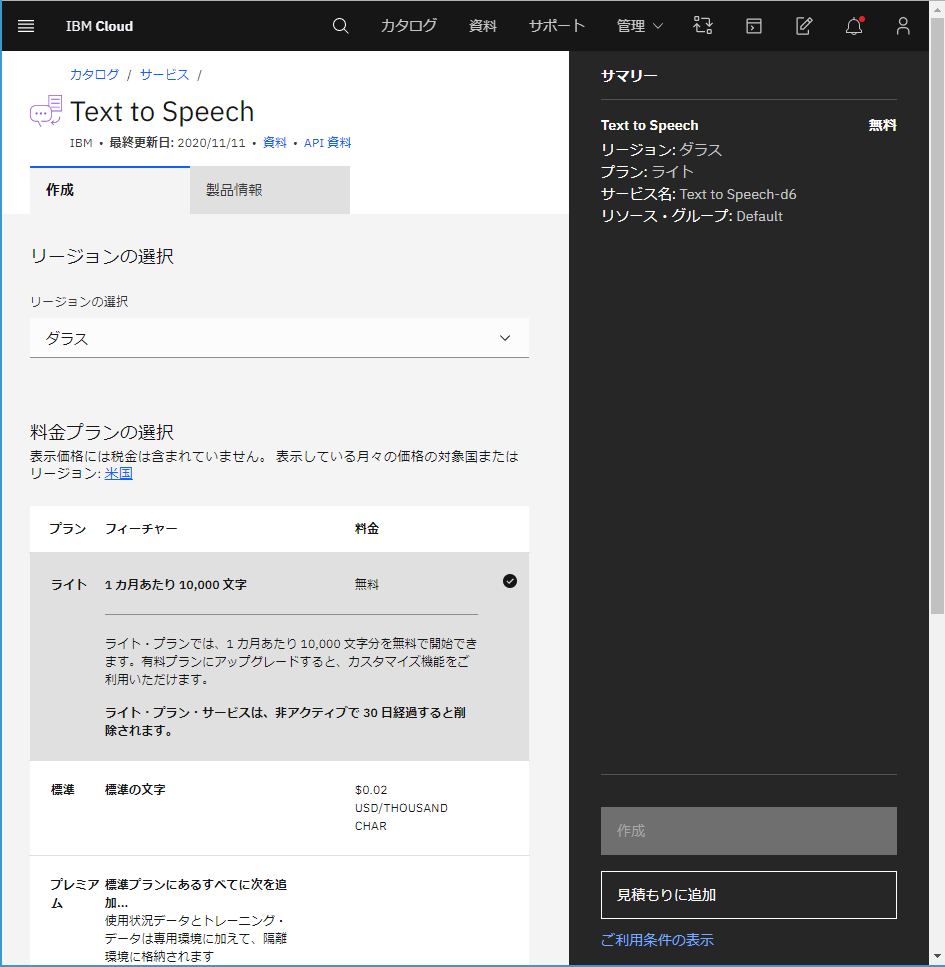Screen dimensions: 945x967
Task: Click the search magnifier icon
Action: (340, 26)
